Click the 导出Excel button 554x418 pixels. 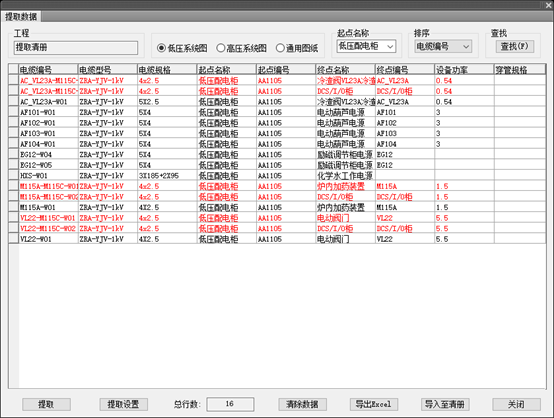tap(374, 404)
